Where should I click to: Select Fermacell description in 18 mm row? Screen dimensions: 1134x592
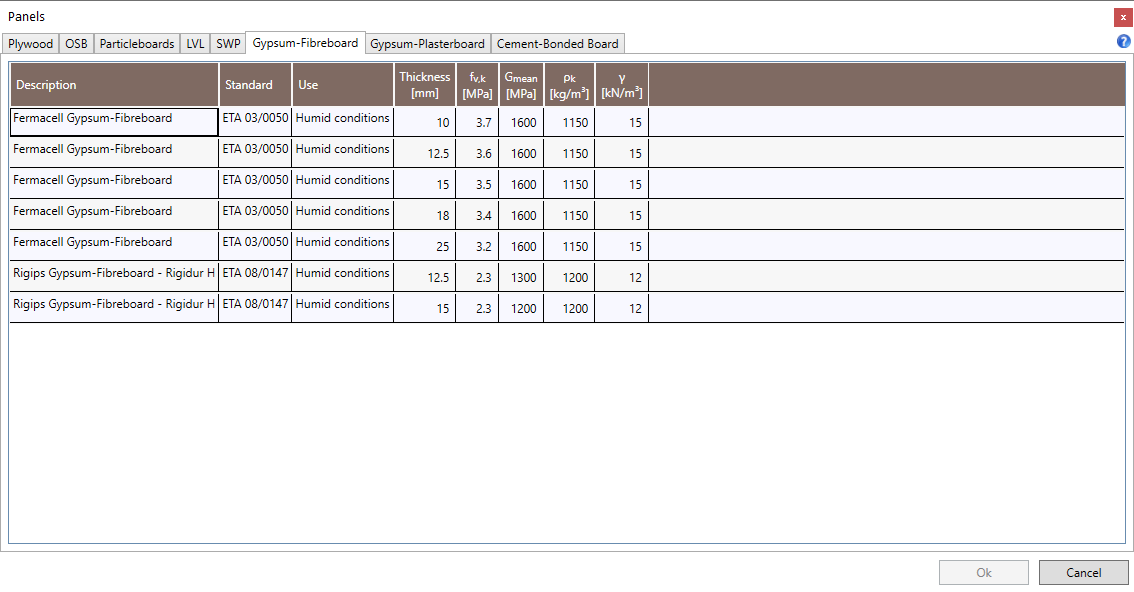coord(114,215)
